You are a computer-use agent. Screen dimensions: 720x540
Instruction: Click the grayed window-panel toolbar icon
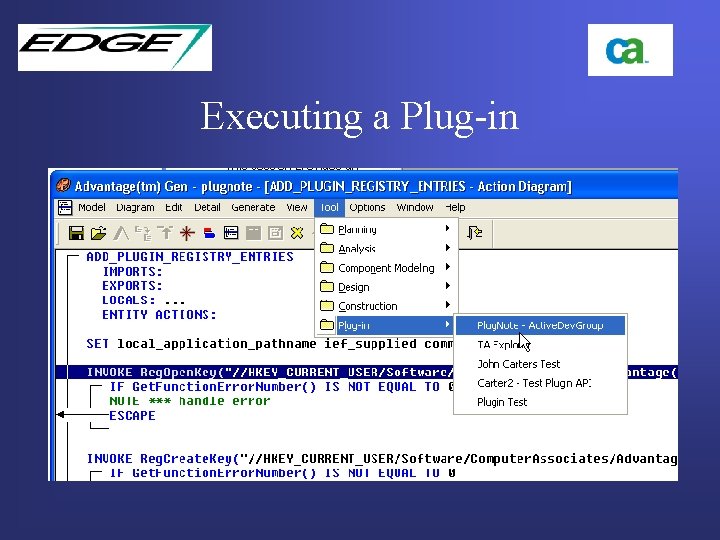[253, 233]
